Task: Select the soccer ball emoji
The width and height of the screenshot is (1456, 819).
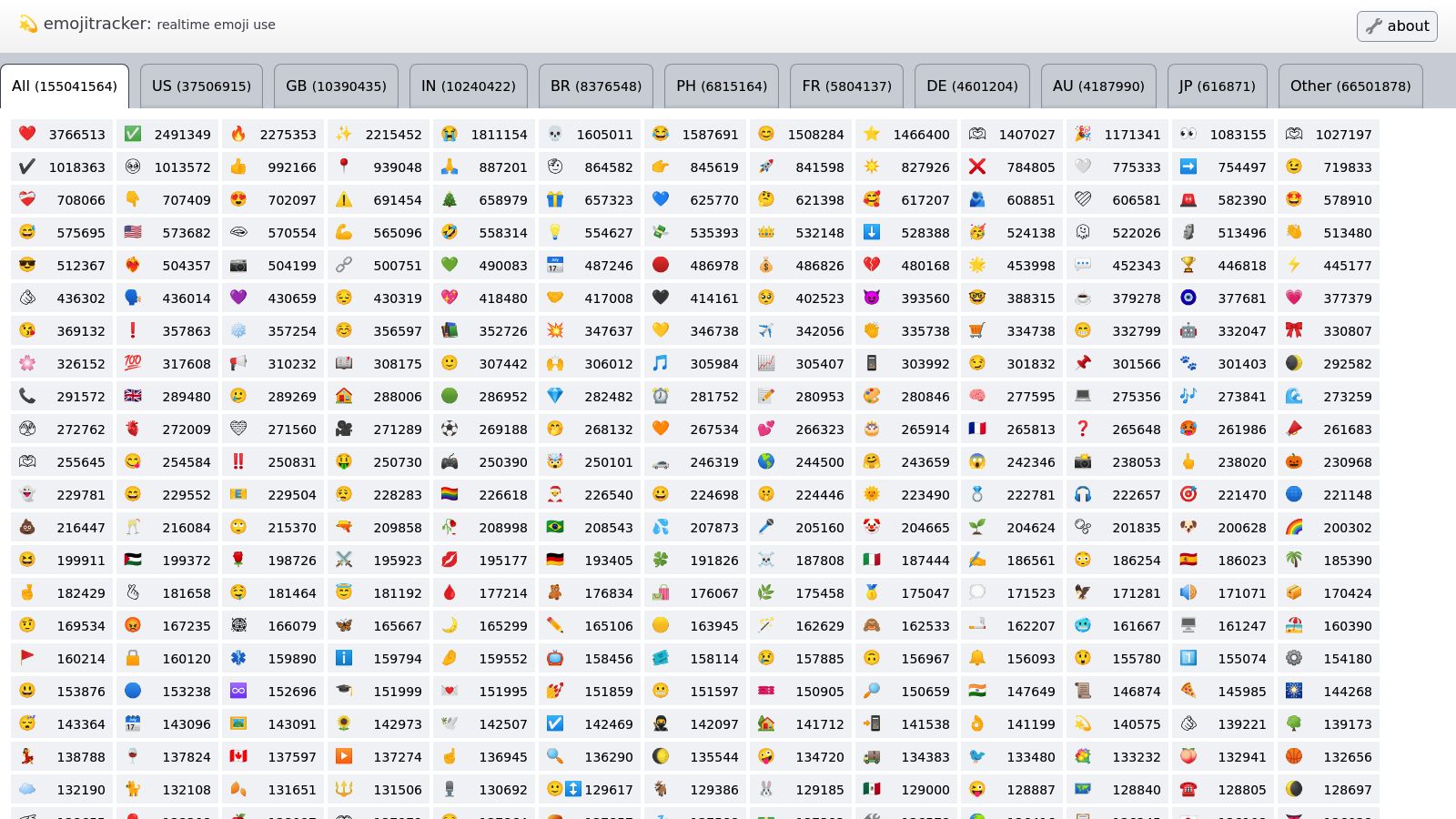Action: point(449,429)
